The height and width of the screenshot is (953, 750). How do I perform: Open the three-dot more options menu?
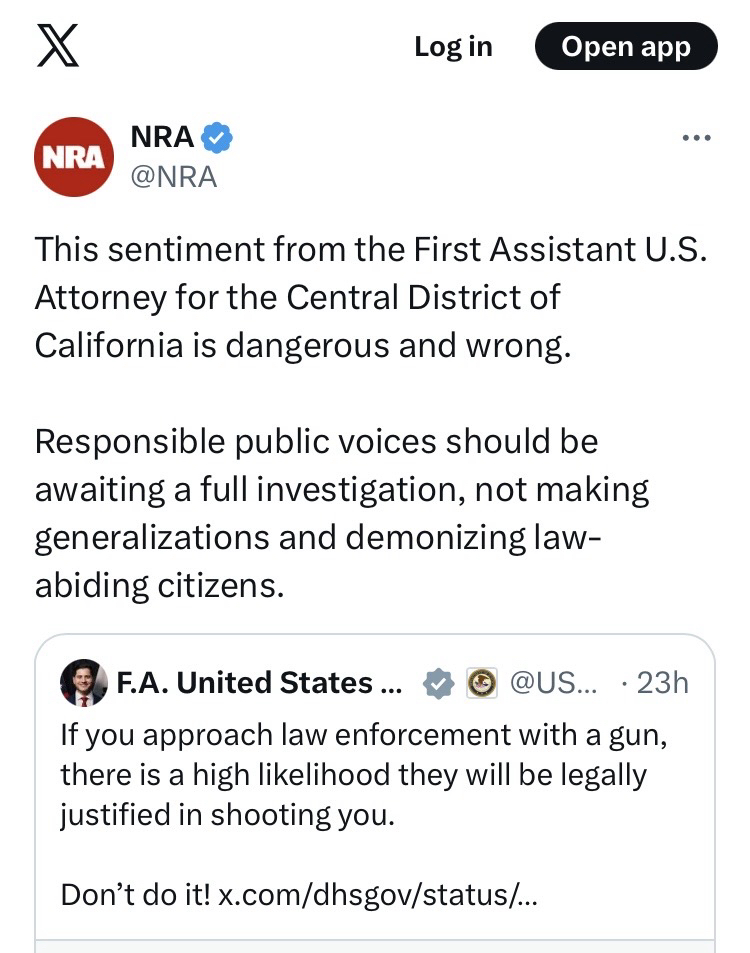696,138
